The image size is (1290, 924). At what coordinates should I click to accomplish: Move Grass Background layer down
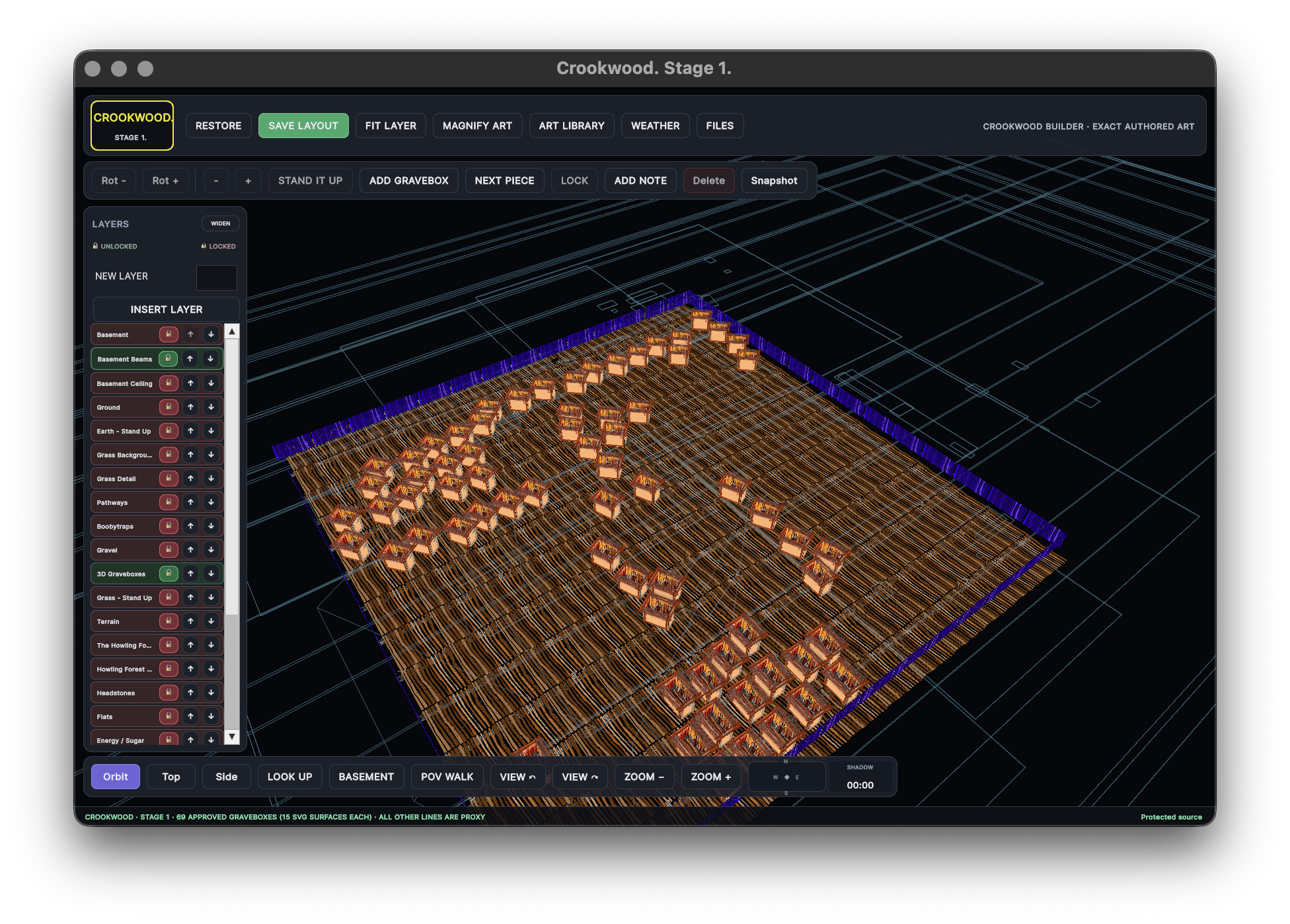211,454
